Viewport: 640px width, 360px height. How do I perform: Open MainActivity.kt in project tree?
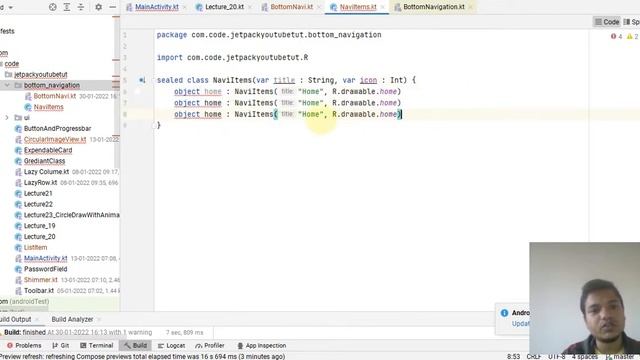(45, 258)
